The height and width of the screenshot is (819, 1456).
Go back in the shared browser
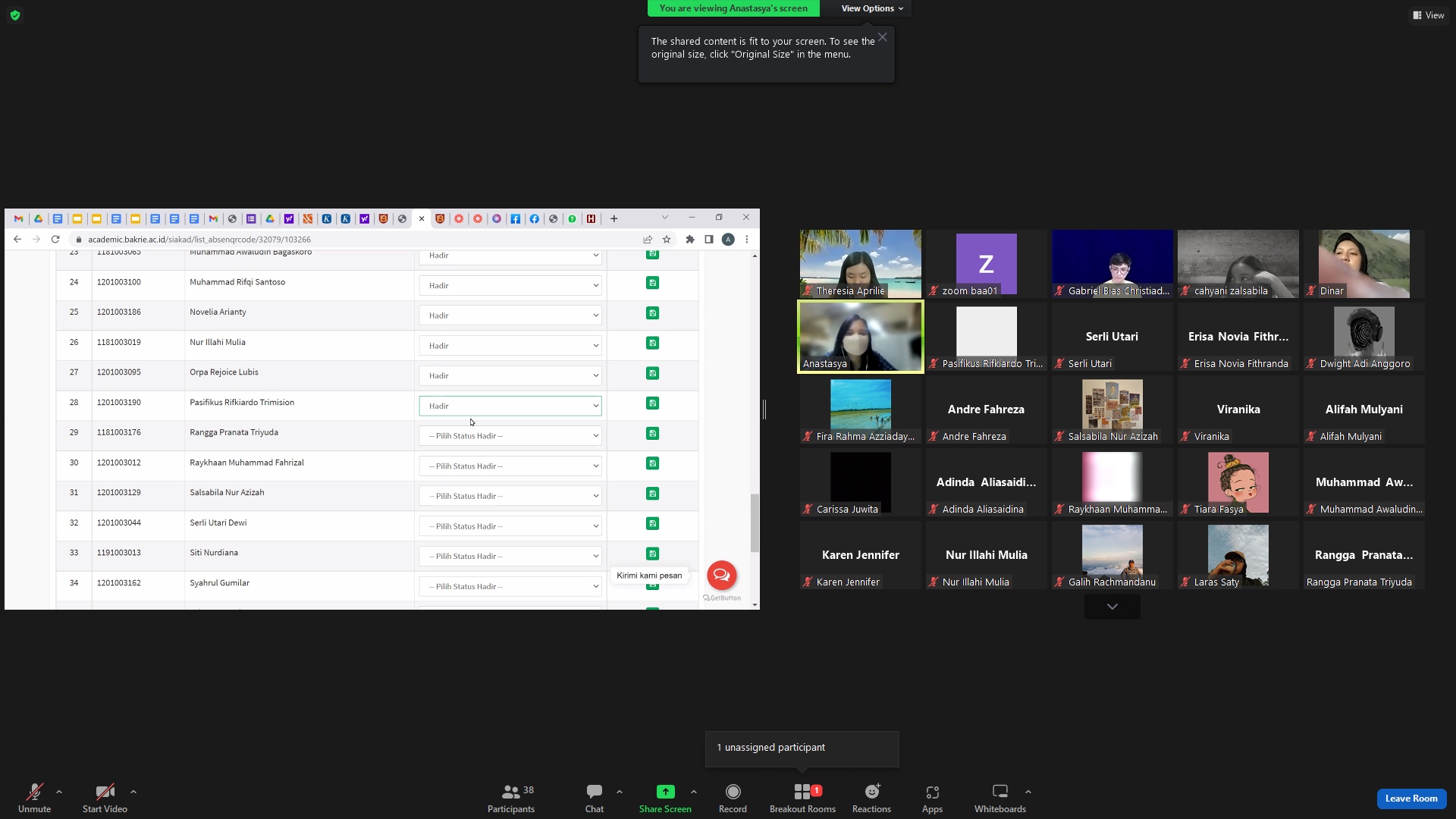pyautogui.click(x=17, y=239)
